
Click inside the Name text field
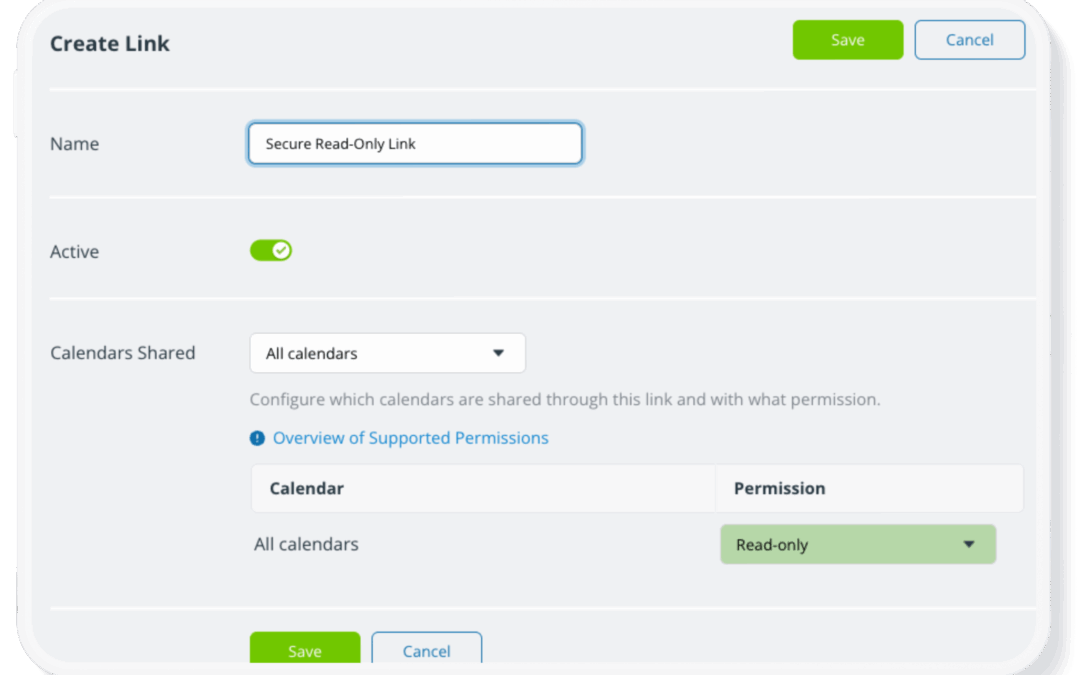click(x=414, y=143)
